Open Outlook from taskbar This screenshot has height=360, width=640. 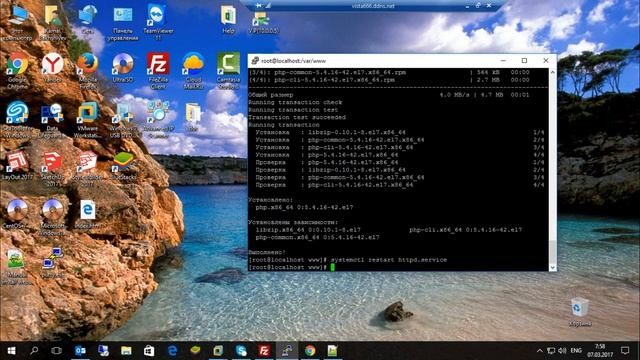click(80, 351)
